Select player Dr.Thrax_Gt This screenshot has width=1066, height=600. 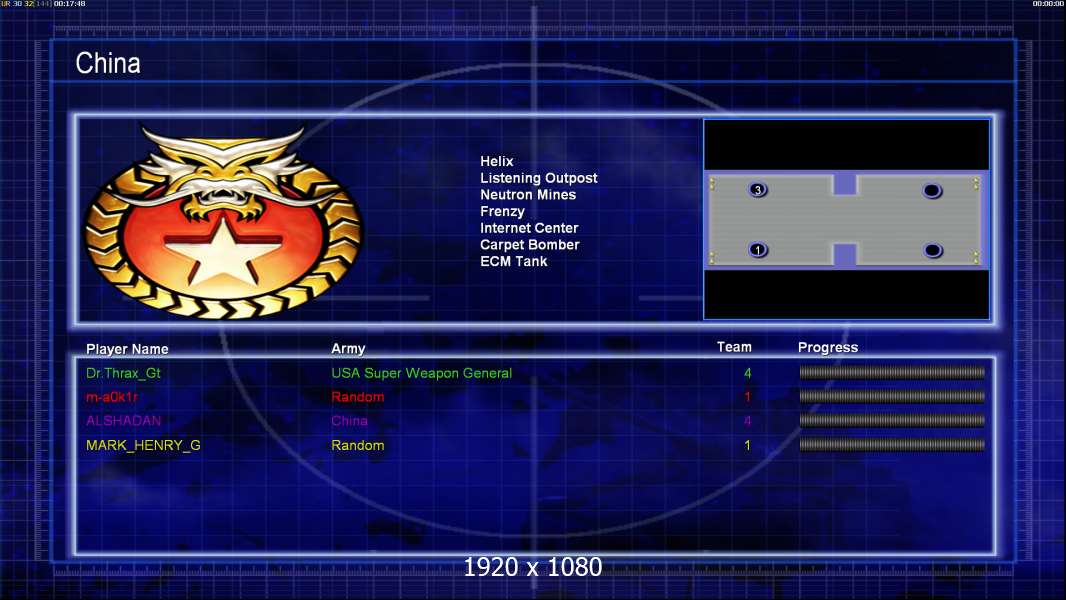[123, 373]
